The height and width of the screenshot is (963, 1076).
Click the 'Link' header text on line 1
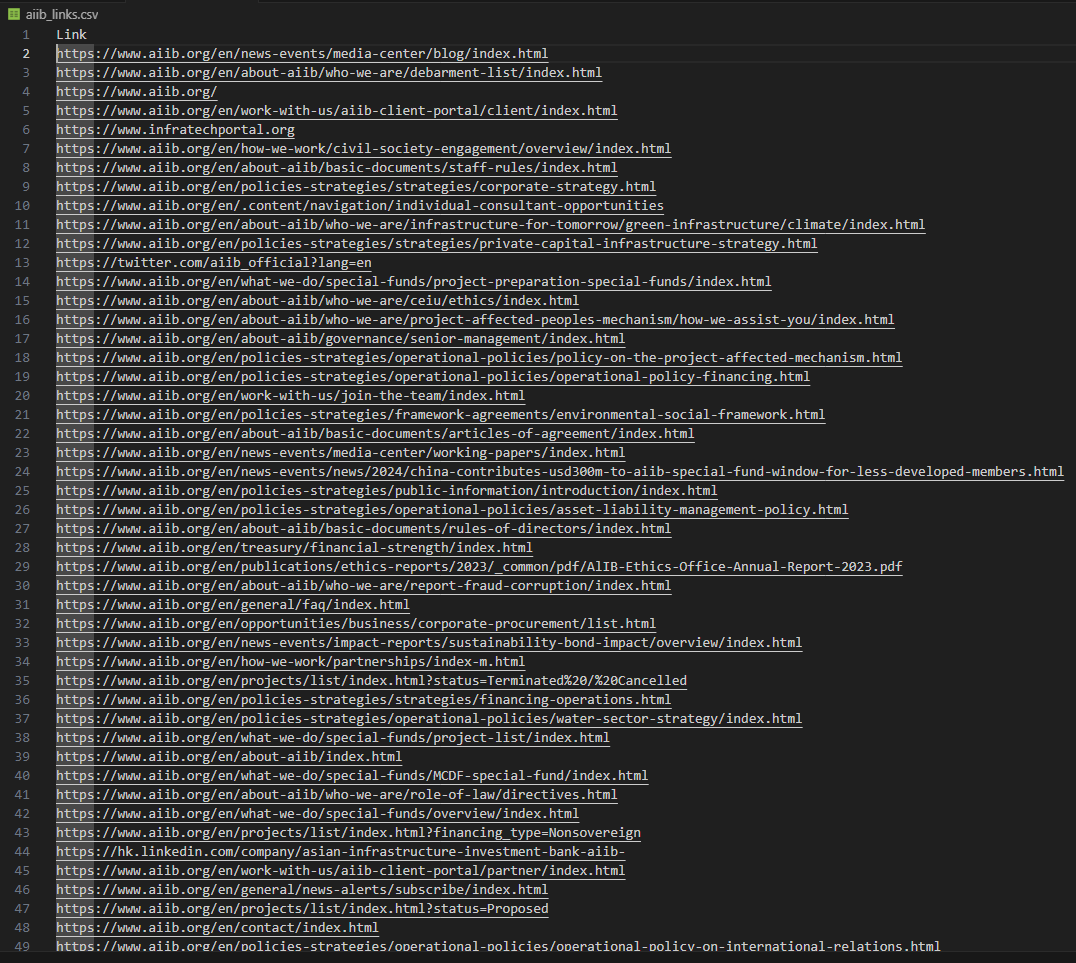pos(71,34)
